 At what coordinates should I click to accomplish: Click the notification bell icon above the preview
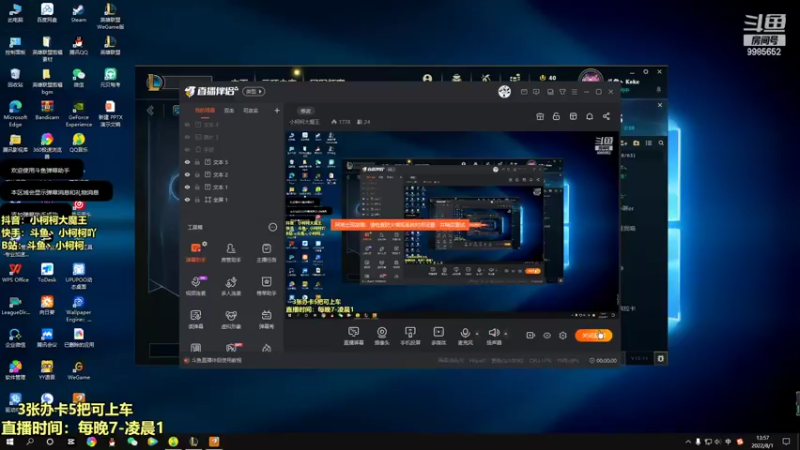click(589, 116)
